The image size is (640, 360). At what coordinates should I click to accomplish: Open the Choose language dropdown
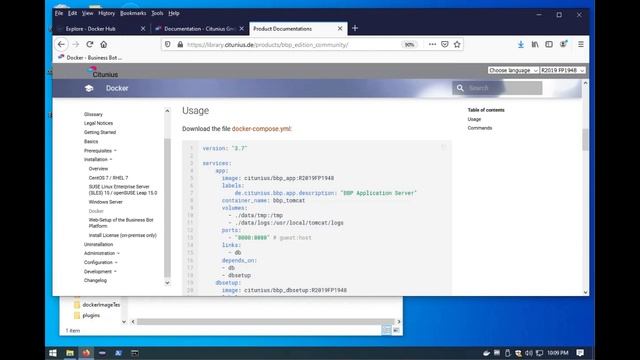pos(513,70)
